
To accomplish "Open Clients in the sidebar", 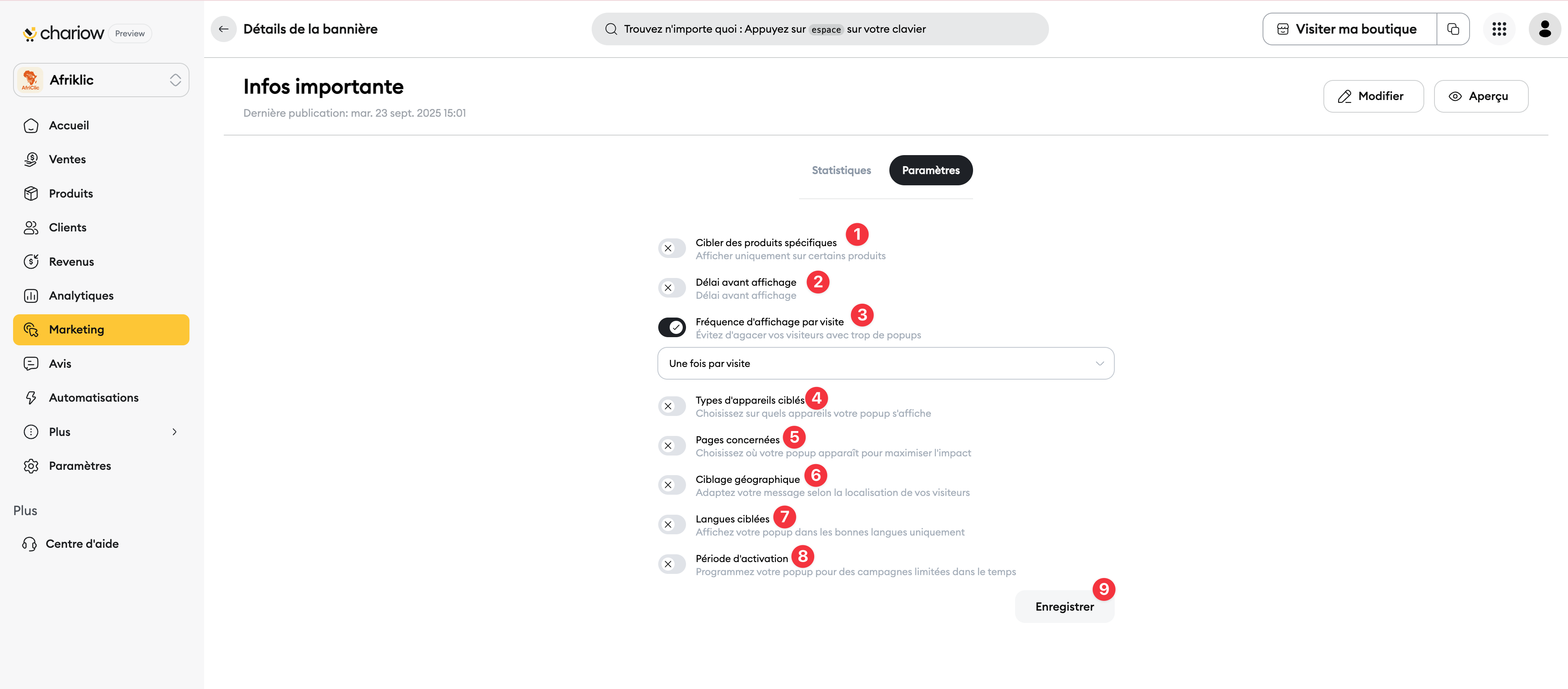I will coord(101,228).
